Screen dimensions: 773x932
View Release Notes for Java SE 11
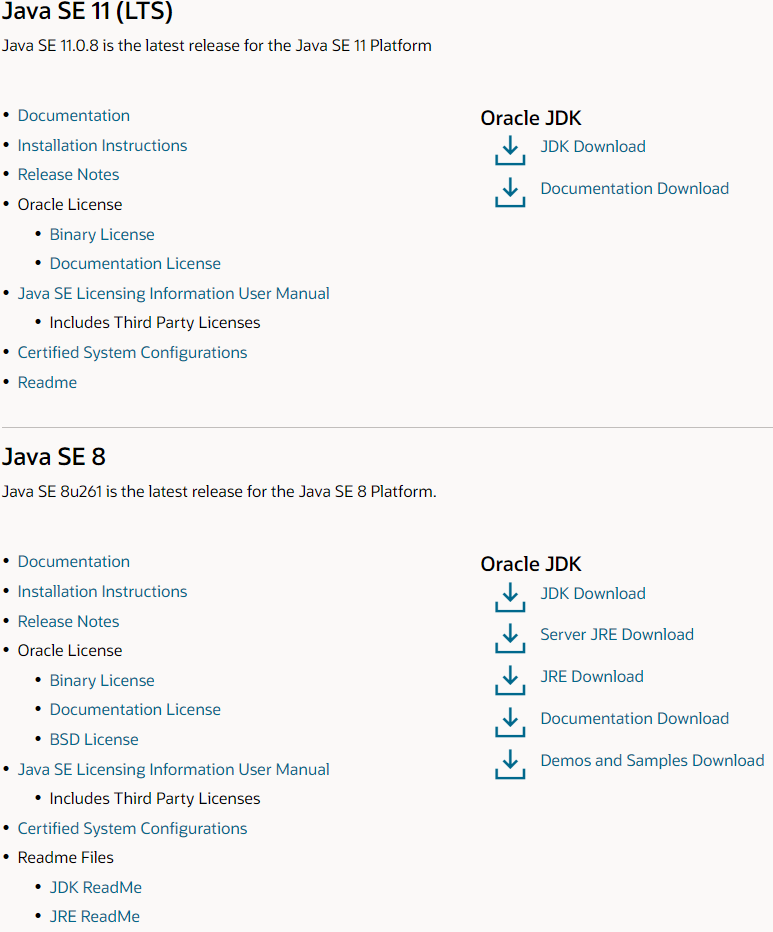pos(68,174)
